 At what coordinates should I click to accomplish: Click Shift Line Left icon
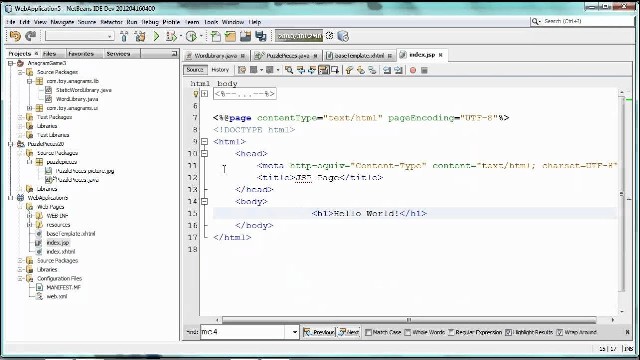pyautogui.click(x=387, y=70)
